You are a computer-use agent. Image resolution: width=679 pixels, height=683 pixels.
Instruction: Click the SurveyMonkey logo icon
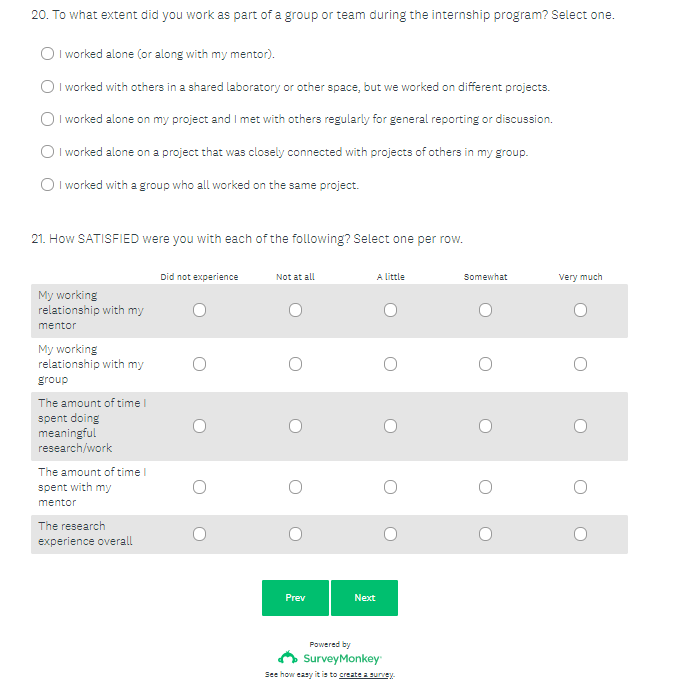click(x=287, y=658)
